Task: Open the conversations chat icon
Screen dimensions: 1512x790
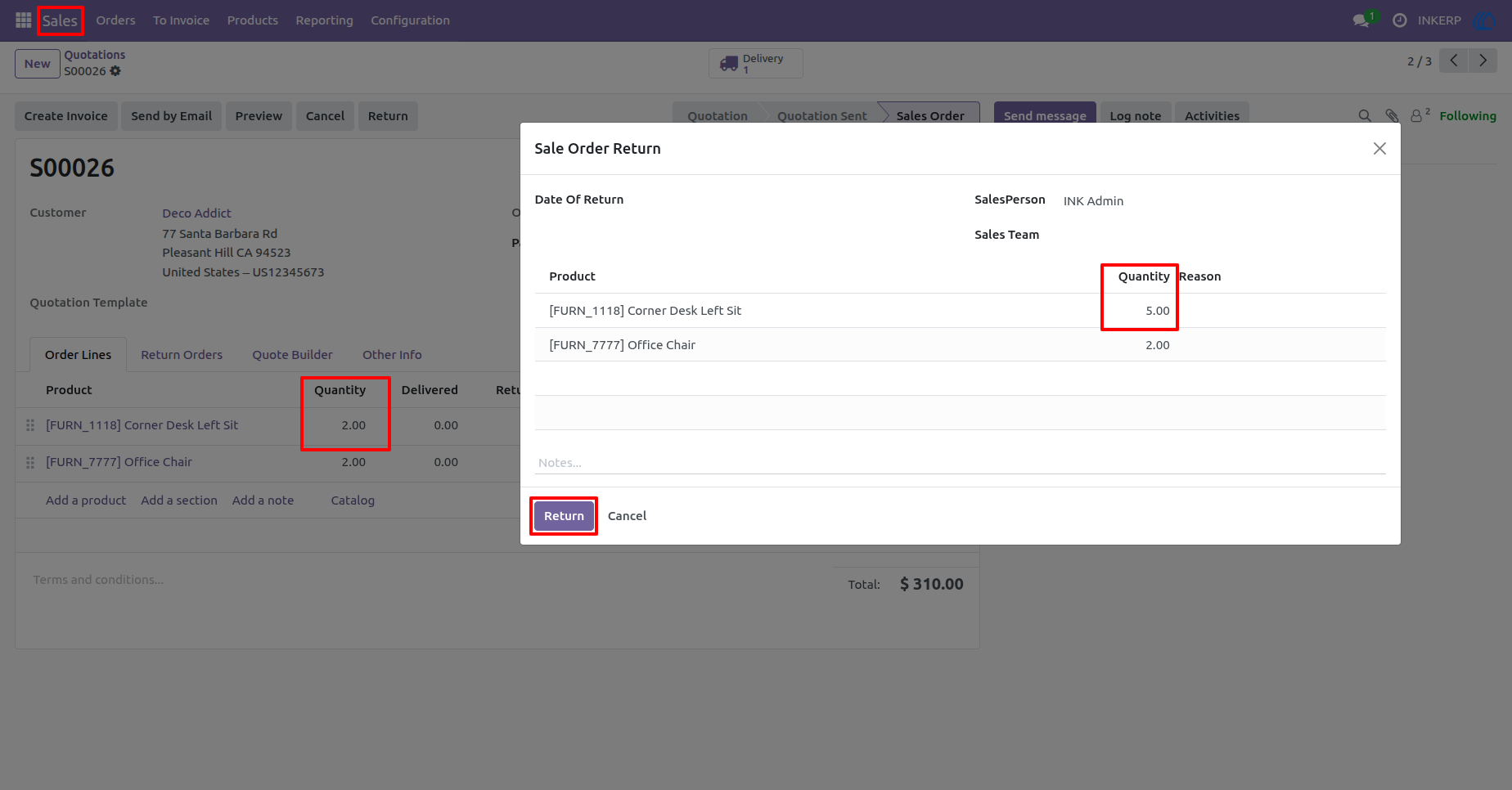Action: coord(1361,20)
